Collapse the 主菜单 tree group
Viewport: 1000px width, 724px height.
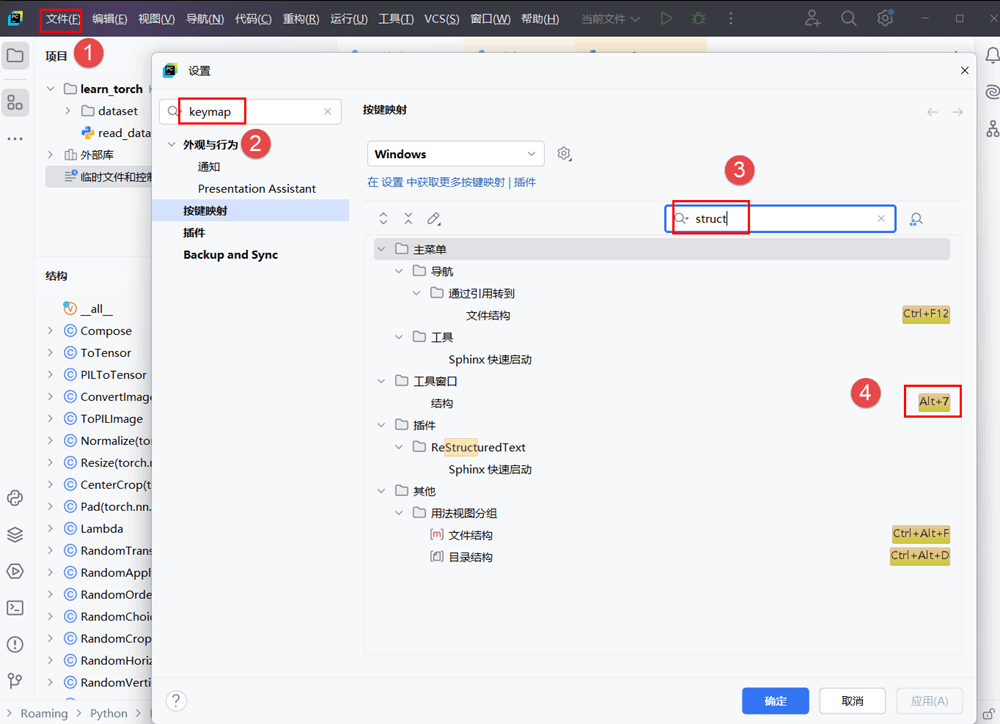381,249
